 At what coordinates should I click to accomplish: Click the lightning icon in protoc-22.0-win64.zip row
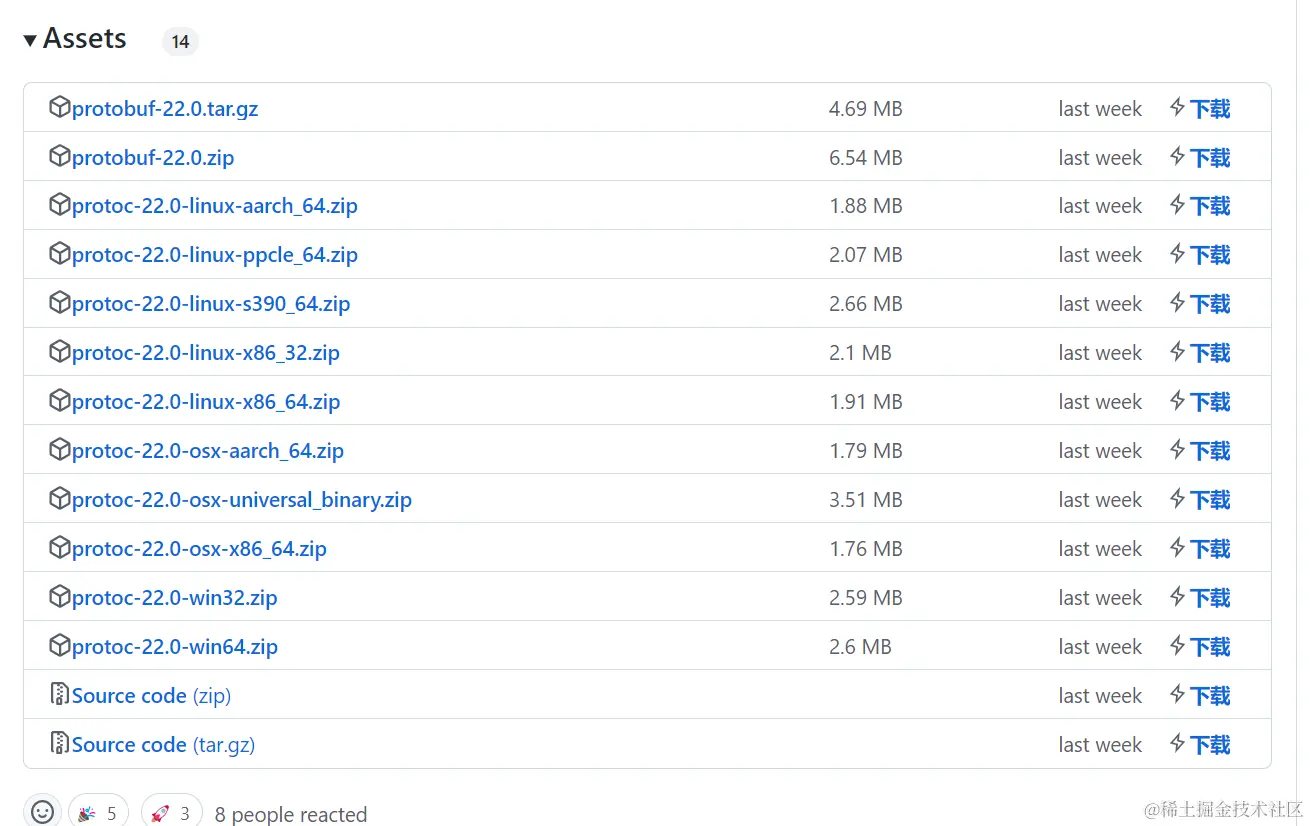(x=1178, y=646)
